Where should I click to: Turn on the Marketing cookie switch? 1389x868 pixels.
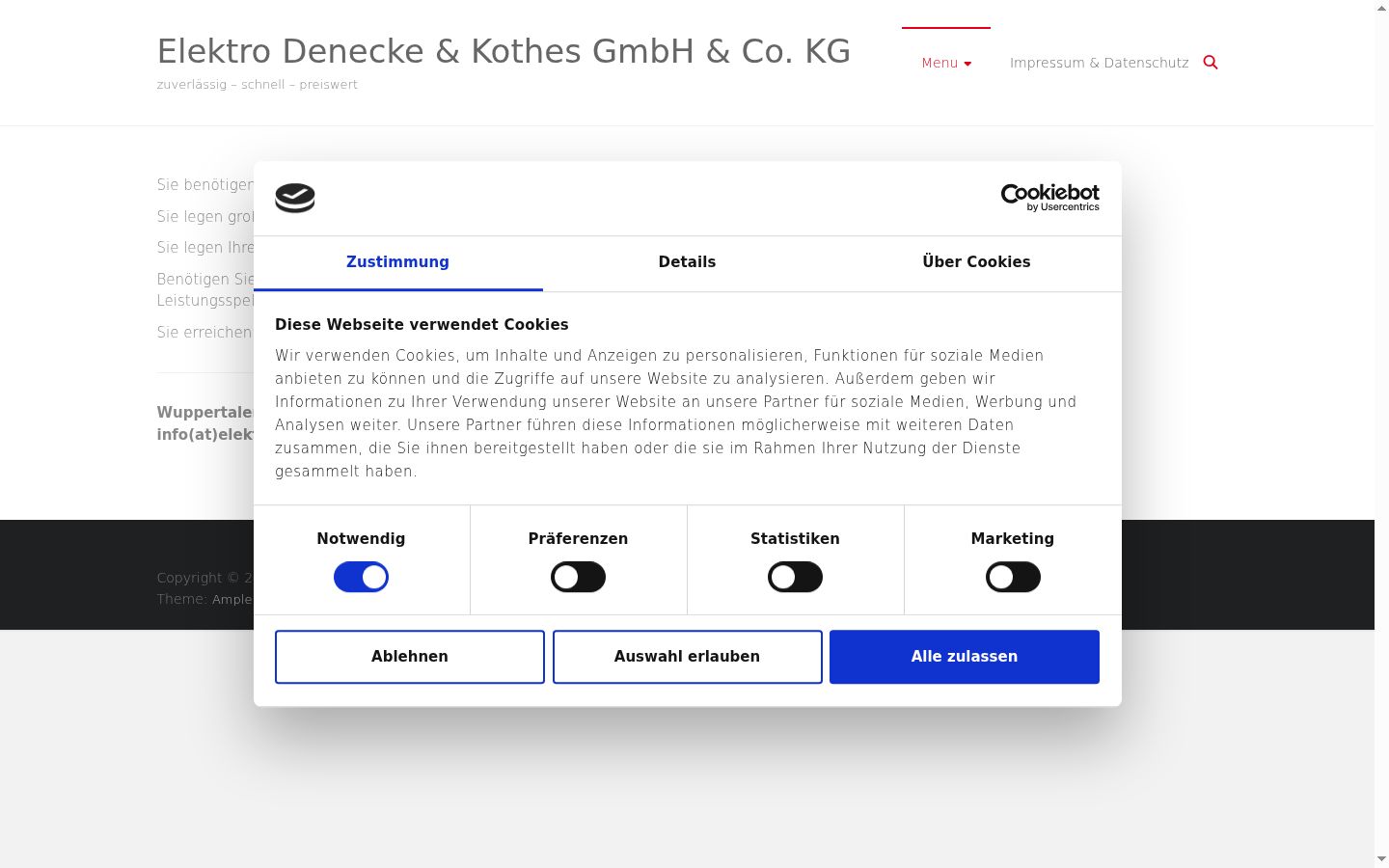pyautogui.click(x=1013, y=577)
